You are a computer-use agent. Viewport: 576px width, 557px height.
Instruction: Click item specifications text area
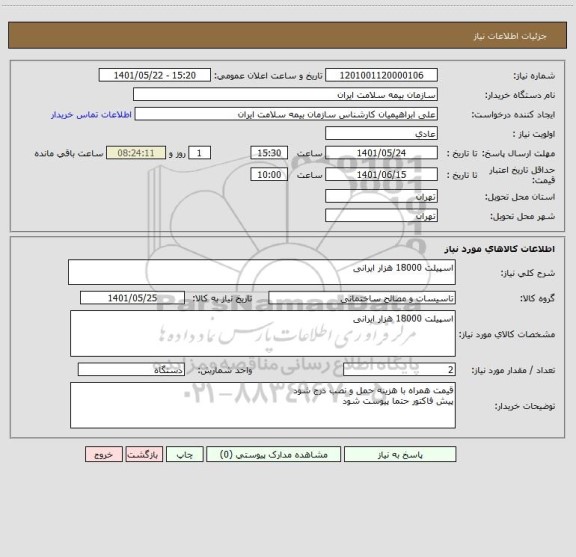click(263, 334)
